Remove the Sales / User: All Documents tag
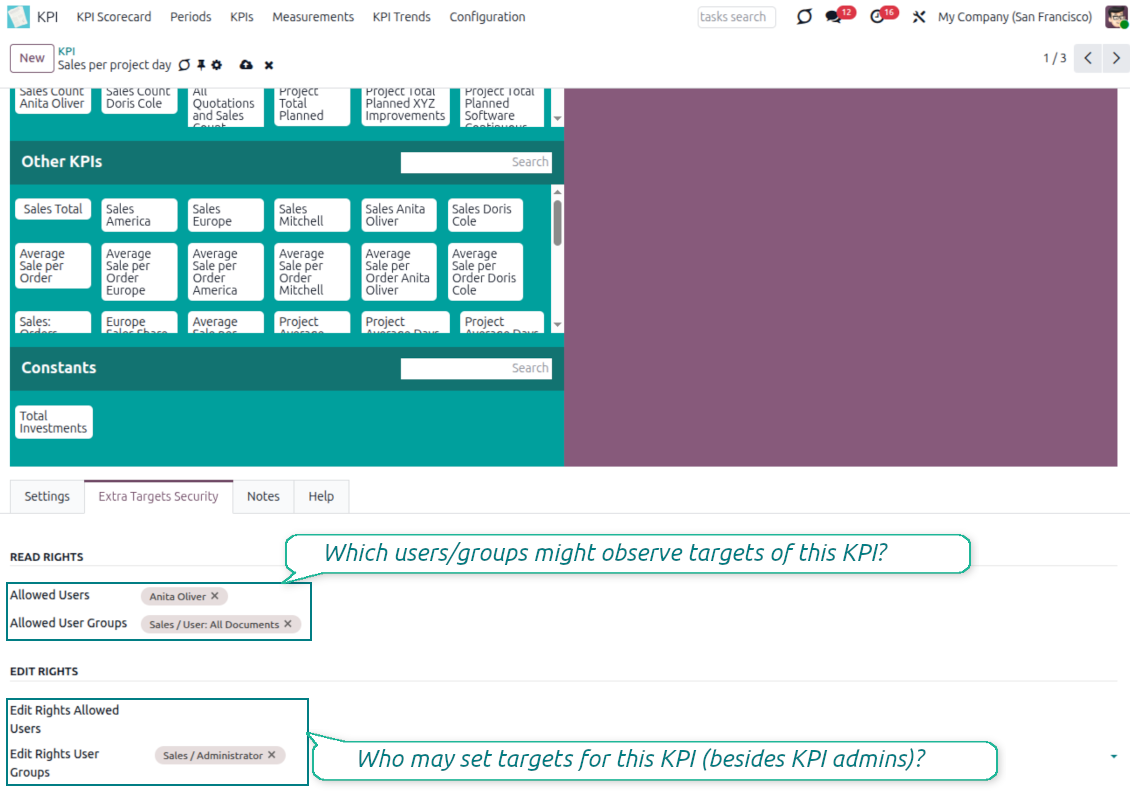The image size is (1130, 811). coord(288,624)
